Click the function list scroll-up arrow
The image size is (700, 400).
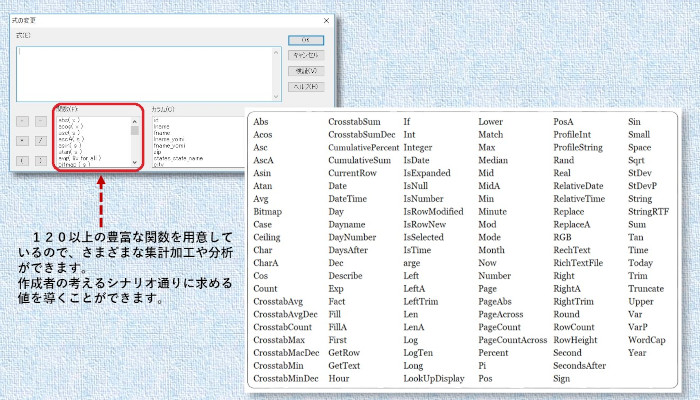[135, 120]
